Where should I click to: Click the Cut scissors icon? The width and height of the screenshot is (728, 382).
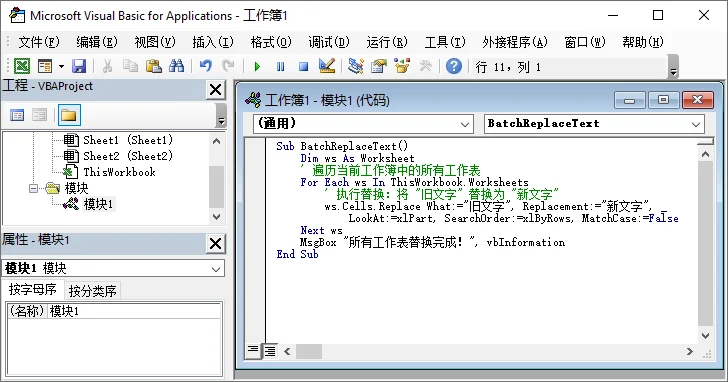click(x=107, y=66)
